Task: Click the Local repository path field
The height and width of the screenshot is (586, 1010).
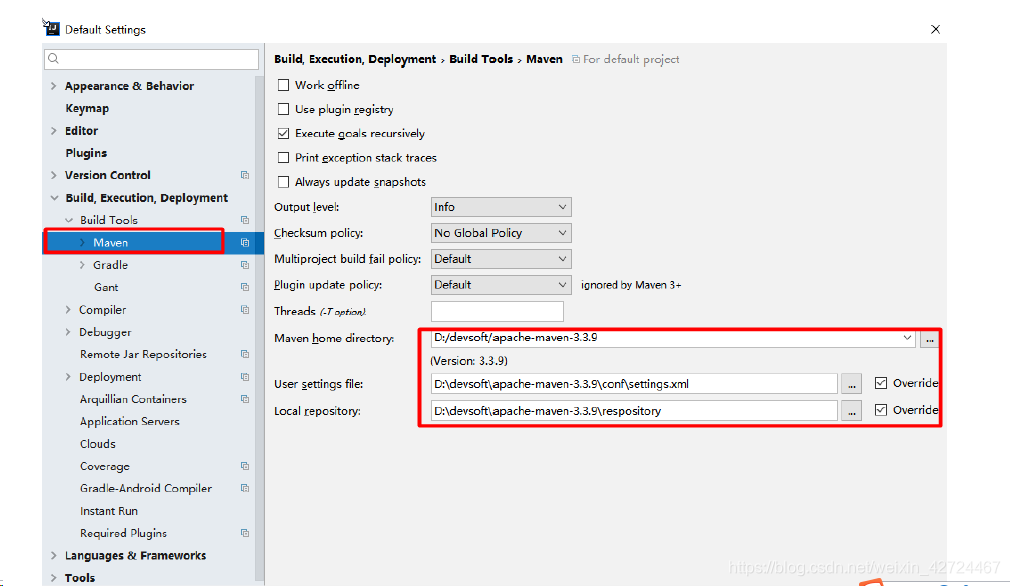Action: pyautogui.click(x=634, y=411)
